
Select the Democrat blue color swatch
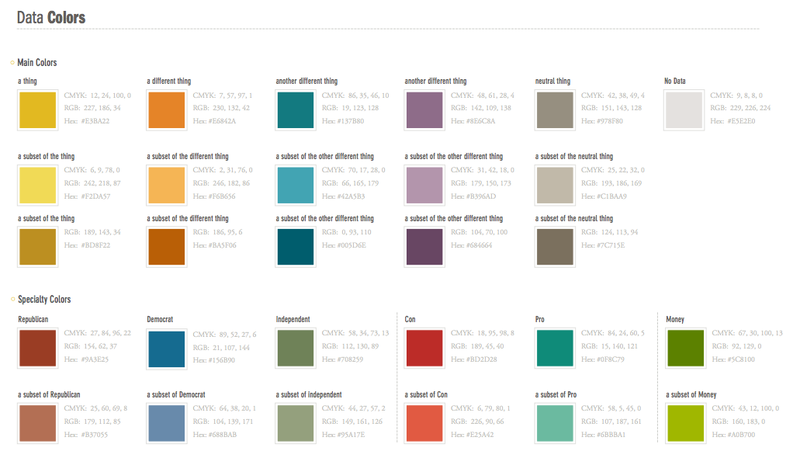tap(166, 347)
